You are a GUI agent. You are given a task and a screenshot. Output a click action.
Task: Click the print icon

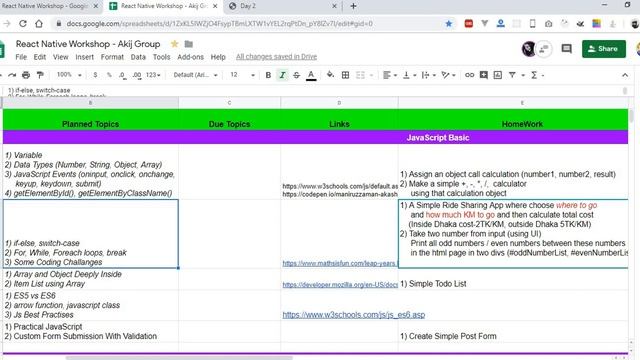pyautogui.click(x=26, y=75)
